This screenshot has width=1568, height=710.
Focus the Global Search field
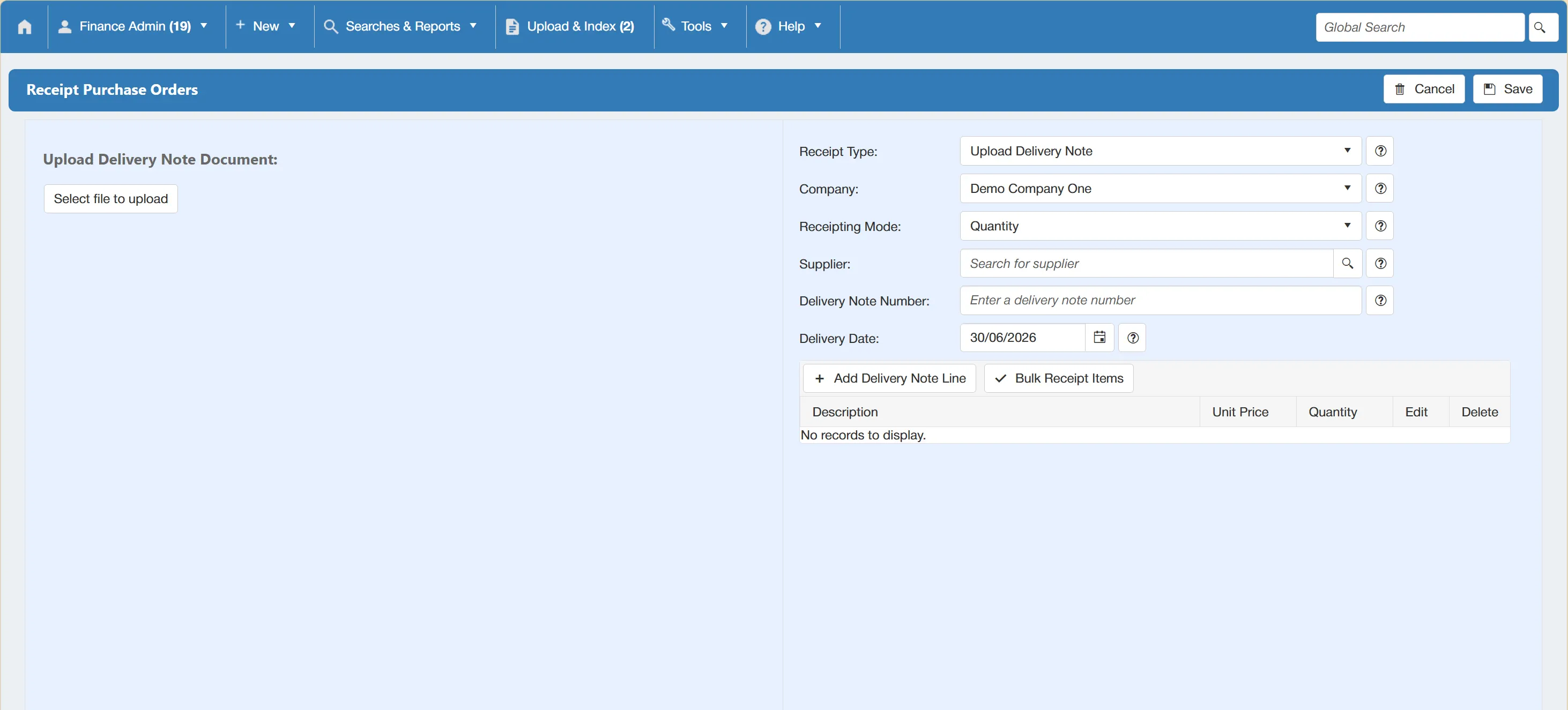tap(1420, 27)
